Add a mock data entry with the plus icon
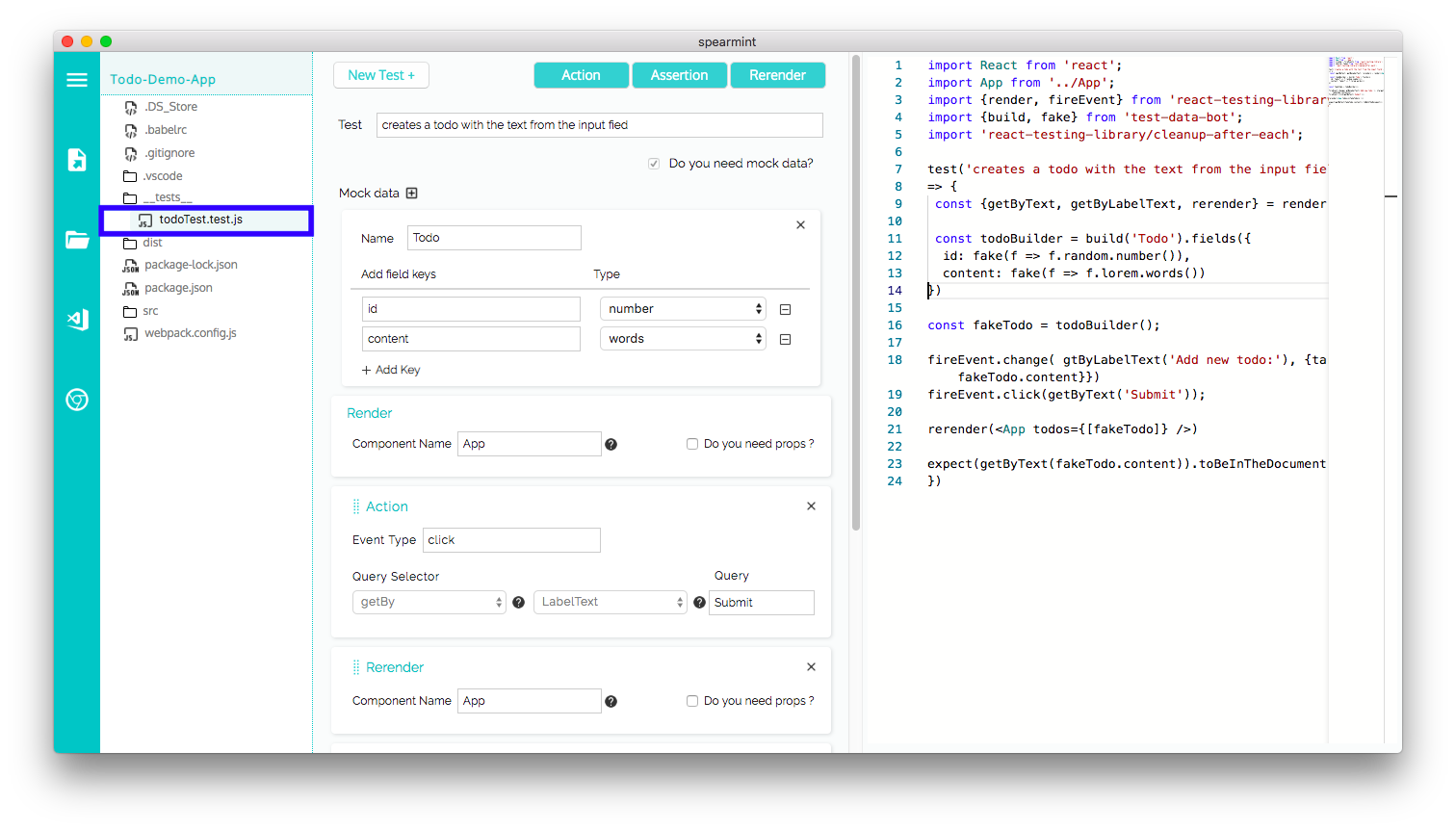Image resolution: width=1456 pixels, height=830 pixels. pyautogui.click(x=412, y=194)
